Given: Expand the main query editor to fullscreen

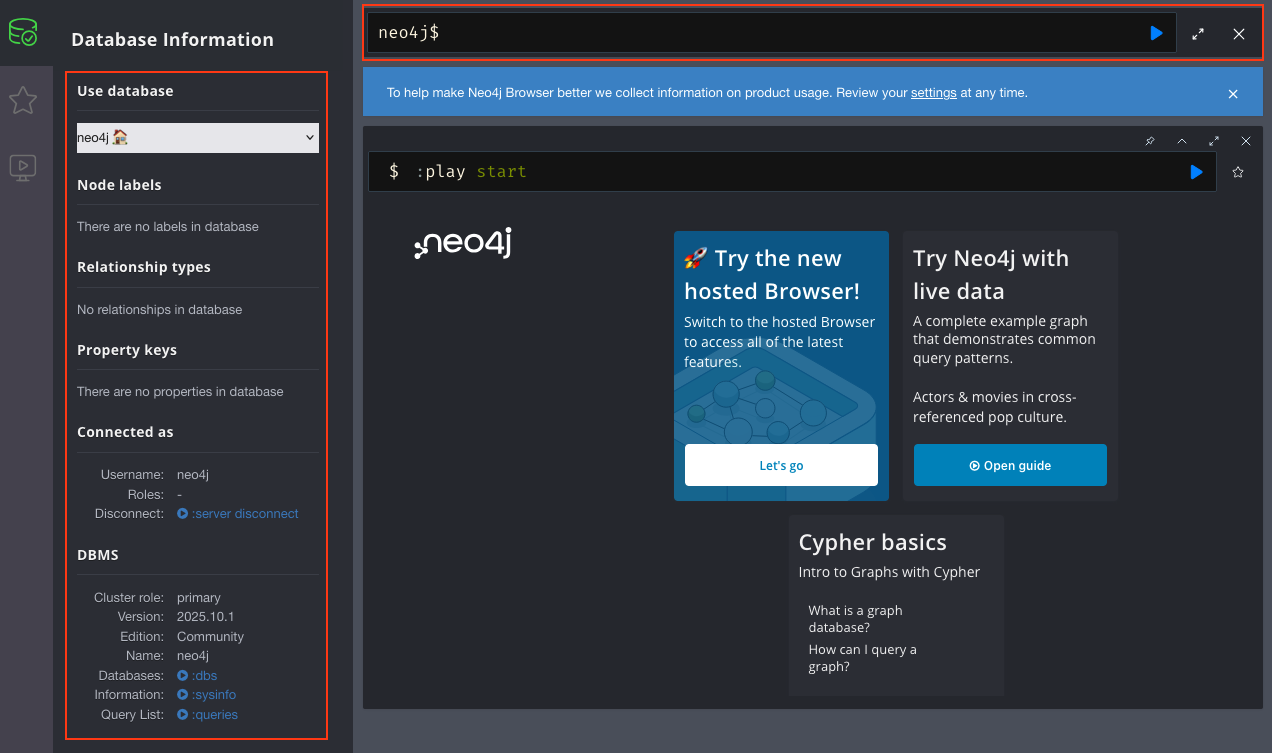Looking at the screenshot, I should coord(1198,33).
